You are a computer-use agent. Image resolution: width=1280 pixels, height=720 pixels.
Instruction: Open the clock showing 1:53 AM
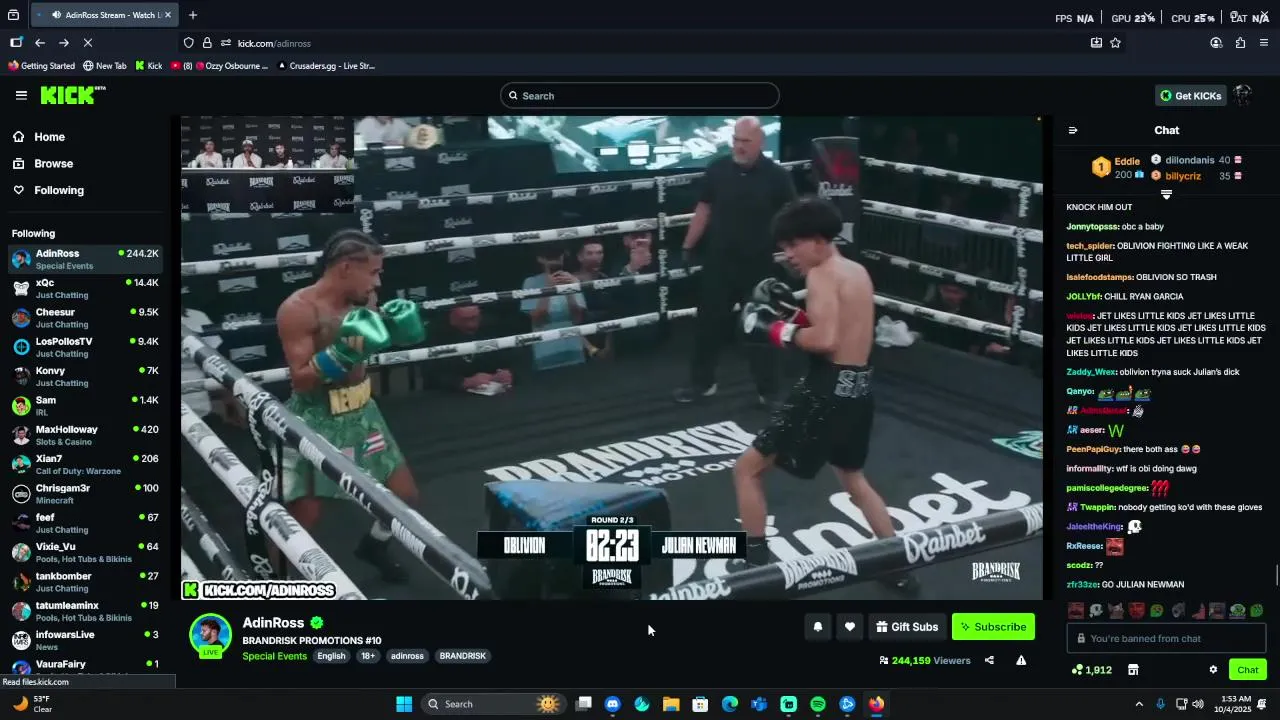(1234, 704)
